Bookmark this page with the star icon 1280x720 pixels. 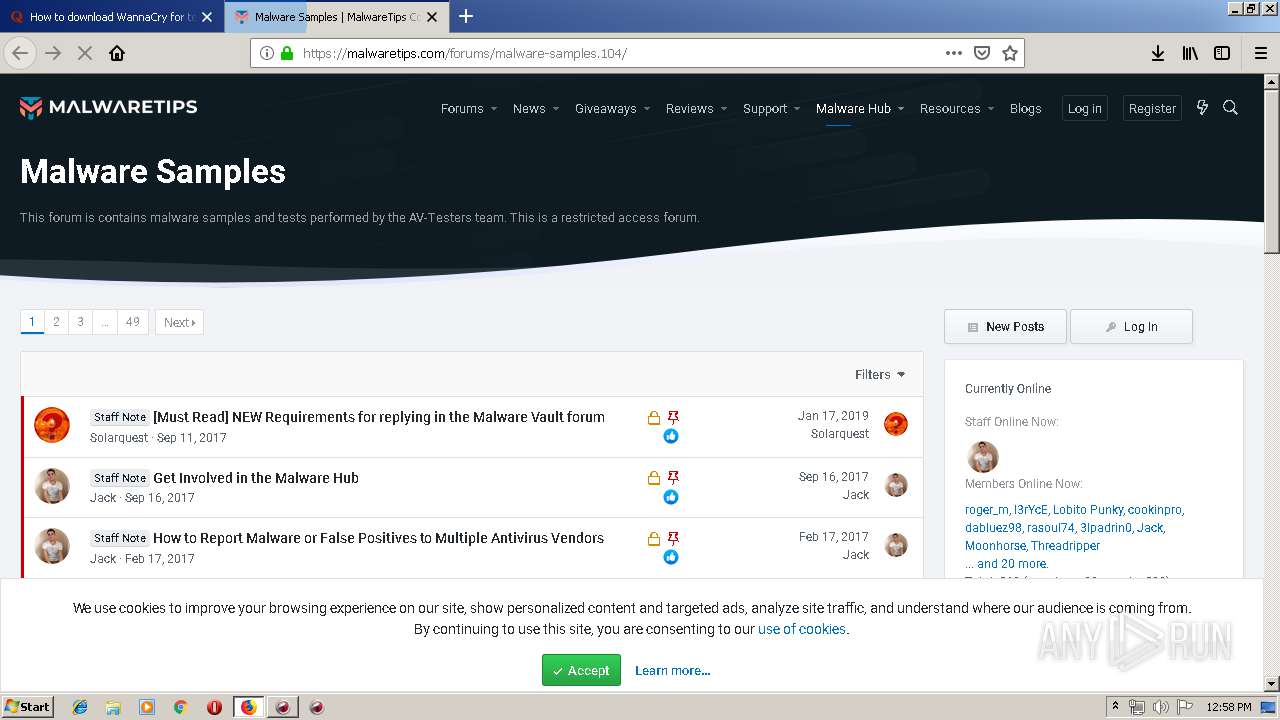(1010, 53)
